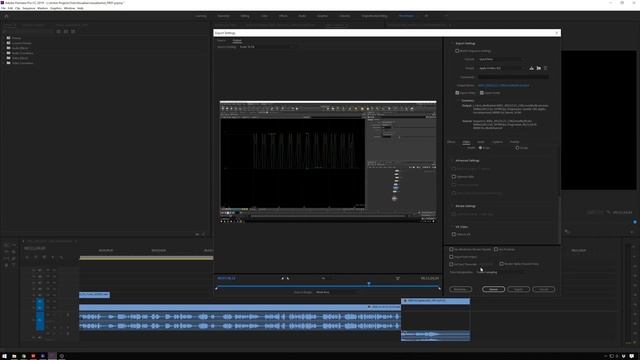
Task: Select the Lumetri Presets folder in Effects panel
Action: pyautogui.click(x=22, y=43)
